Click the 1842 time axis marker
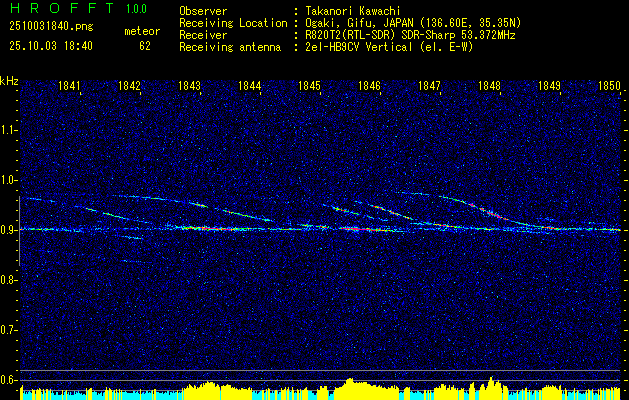The height and width of the screenshot is (400, 629). [130, 86]
